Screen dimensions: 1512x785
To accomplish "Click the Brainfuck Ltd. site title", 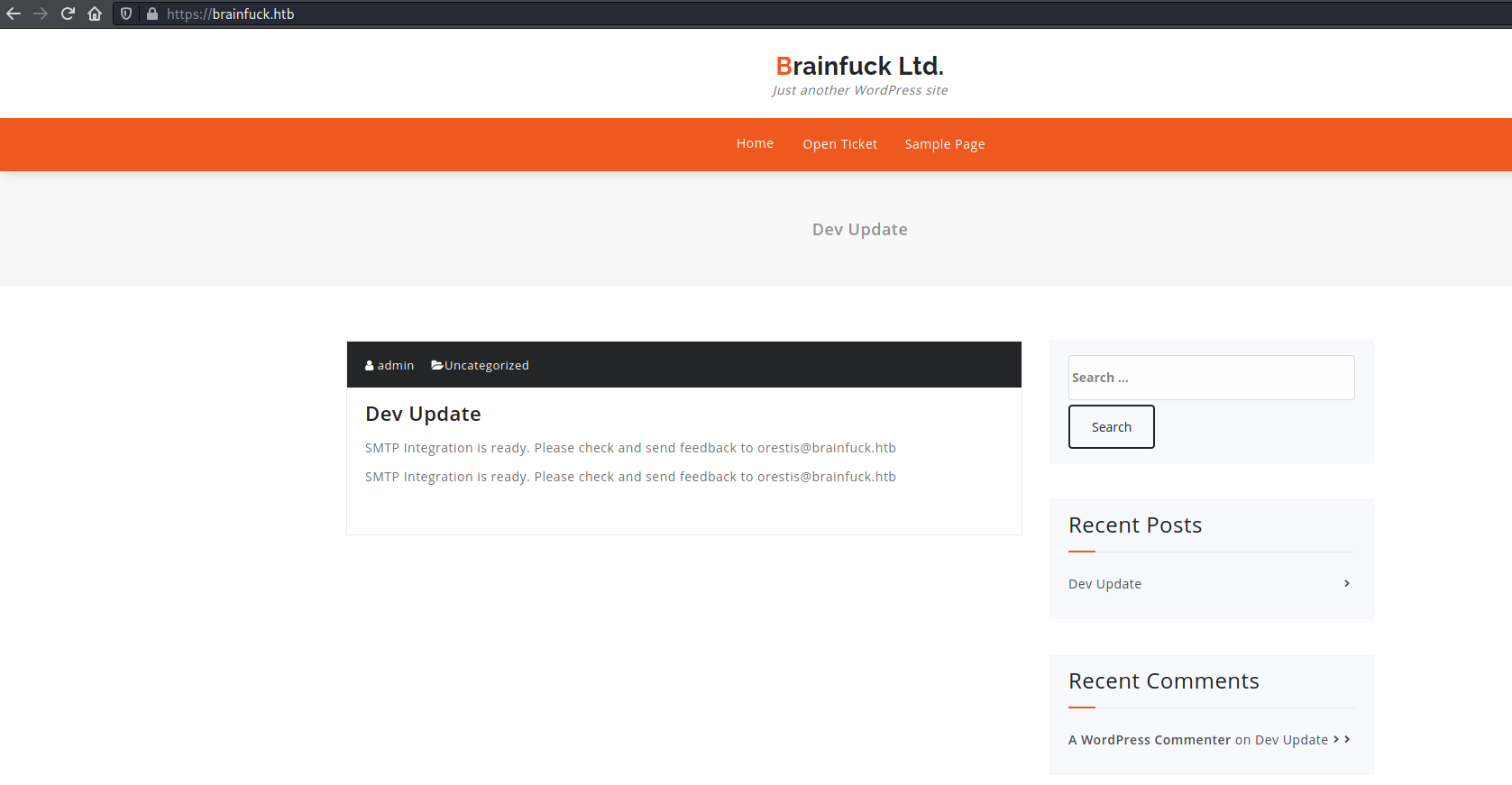I will tap(859, 66).
